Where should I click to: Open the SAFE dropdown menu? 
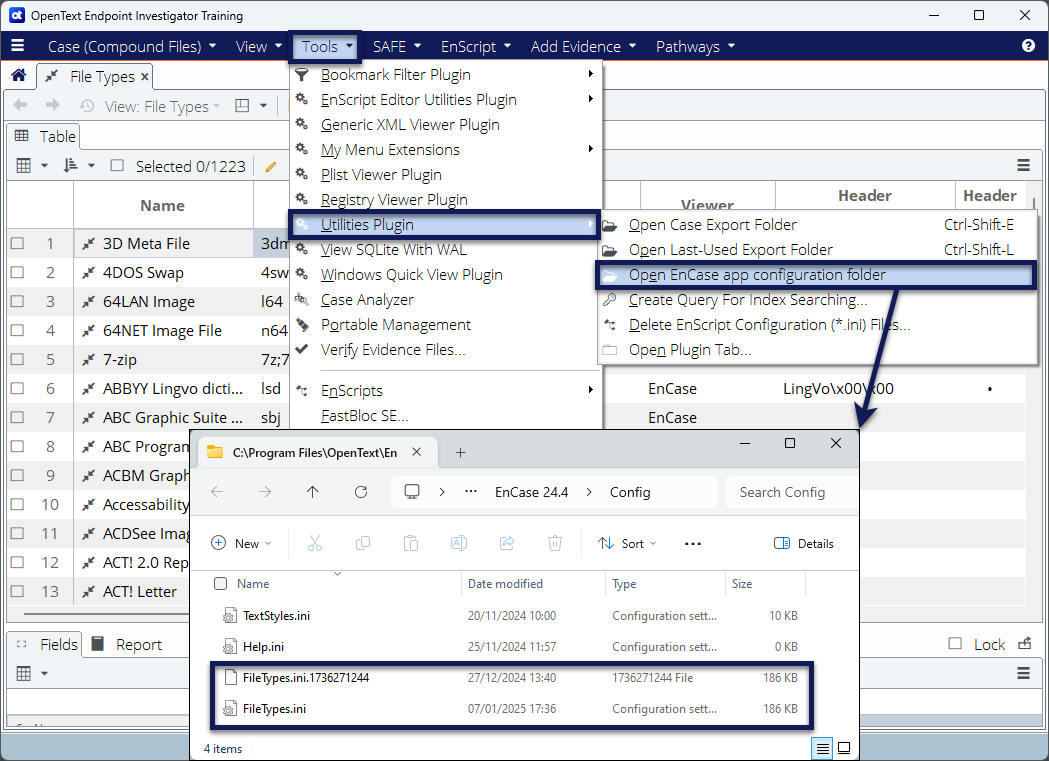397,46
